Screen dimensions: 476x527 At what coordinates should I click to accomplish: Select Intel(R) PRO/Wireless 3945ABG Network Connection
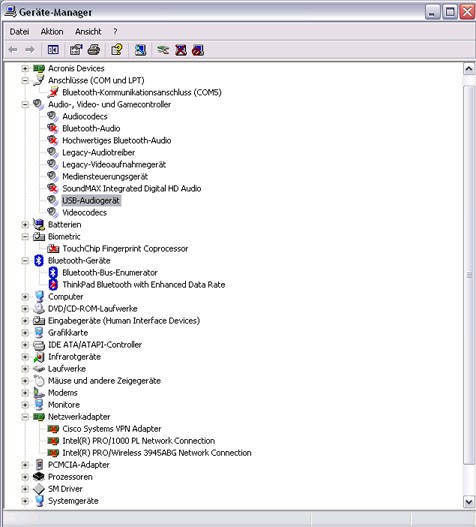pos(157,453)
